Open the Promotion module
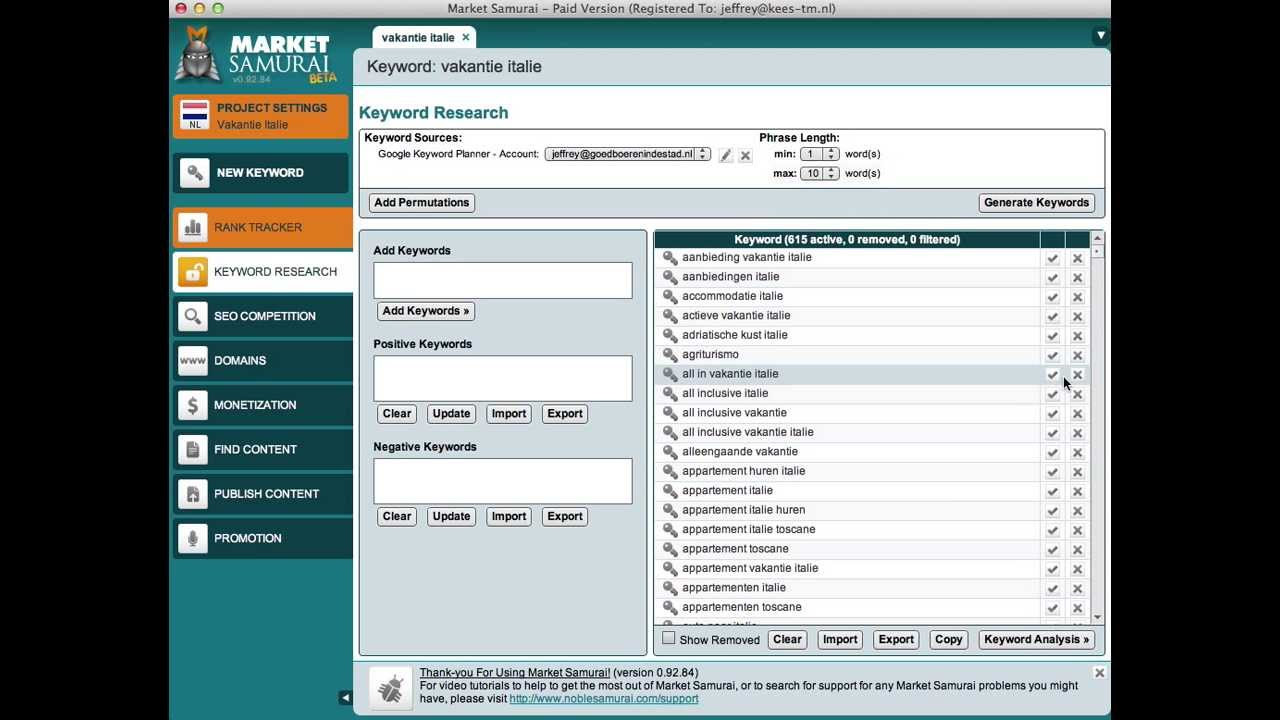The image size is (1280, 720). [x=262, y=538]
